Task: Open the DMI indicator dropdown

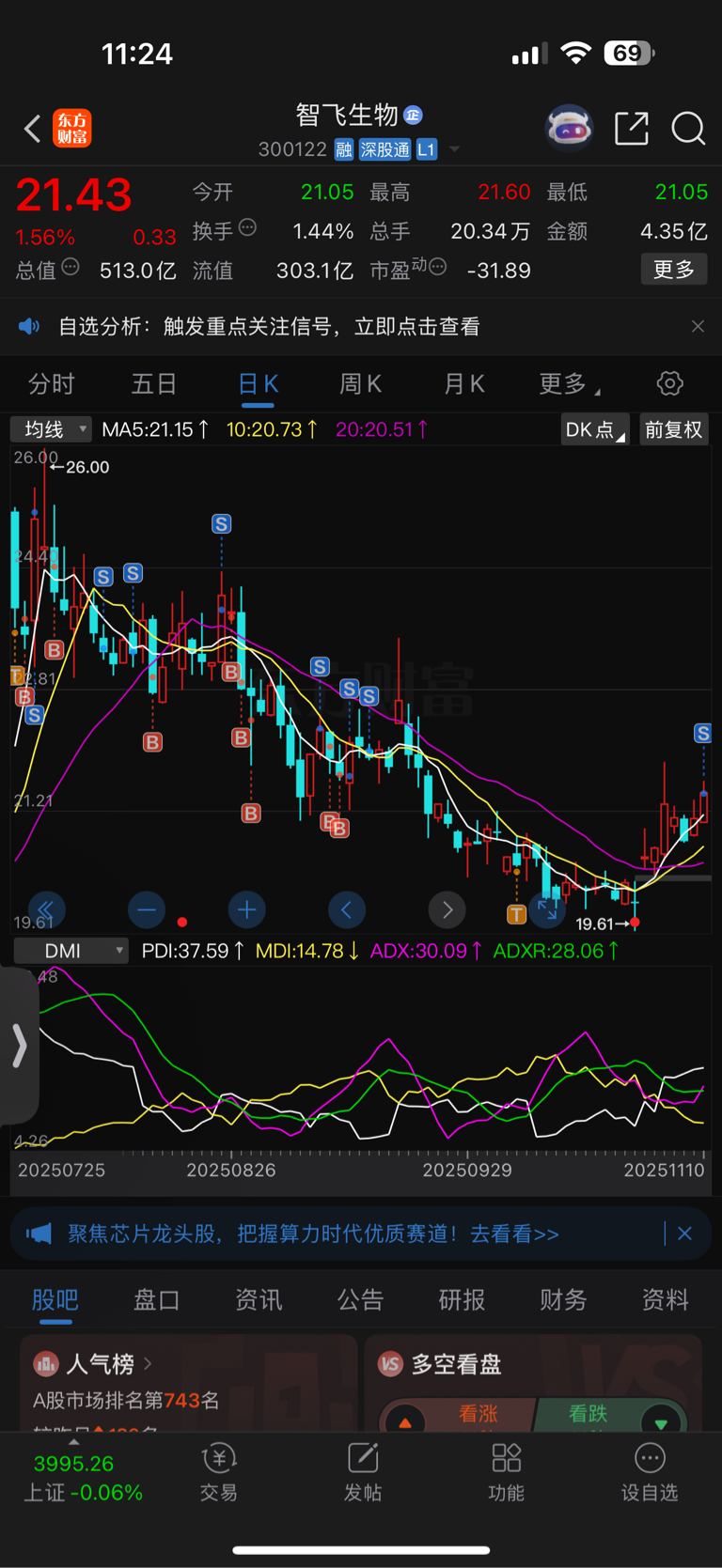Action: pyautogui.click(x=70, y=951)
